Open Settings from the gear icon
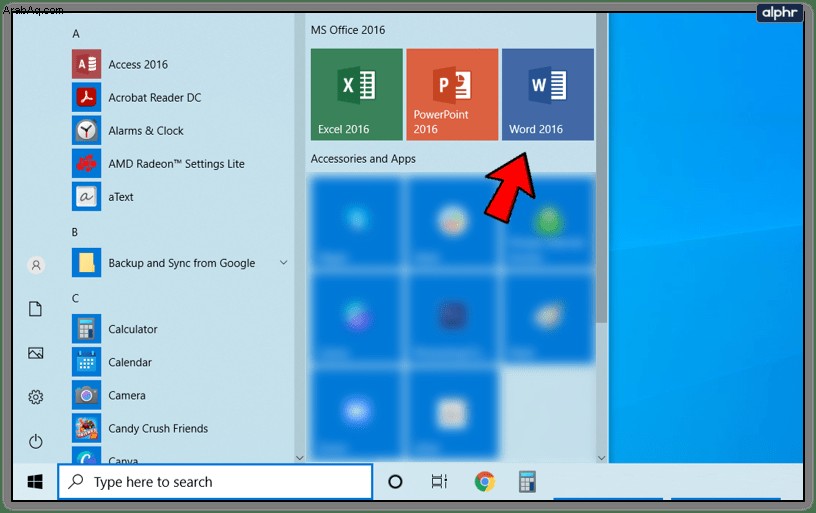 35,397
